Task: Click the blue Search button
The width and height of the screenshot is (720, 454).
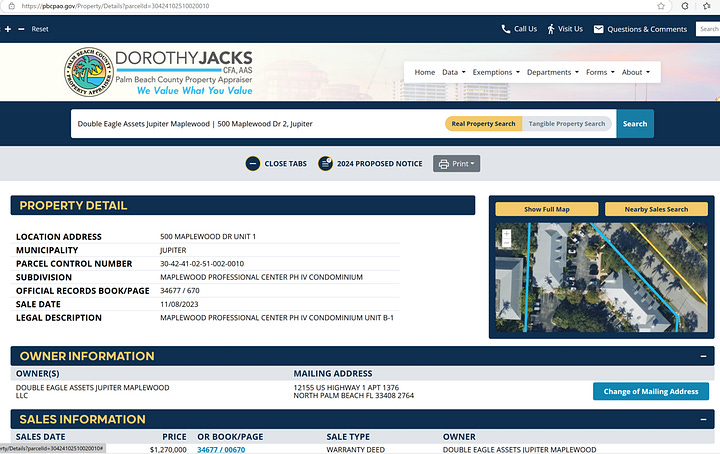Action: coord(635,123)
